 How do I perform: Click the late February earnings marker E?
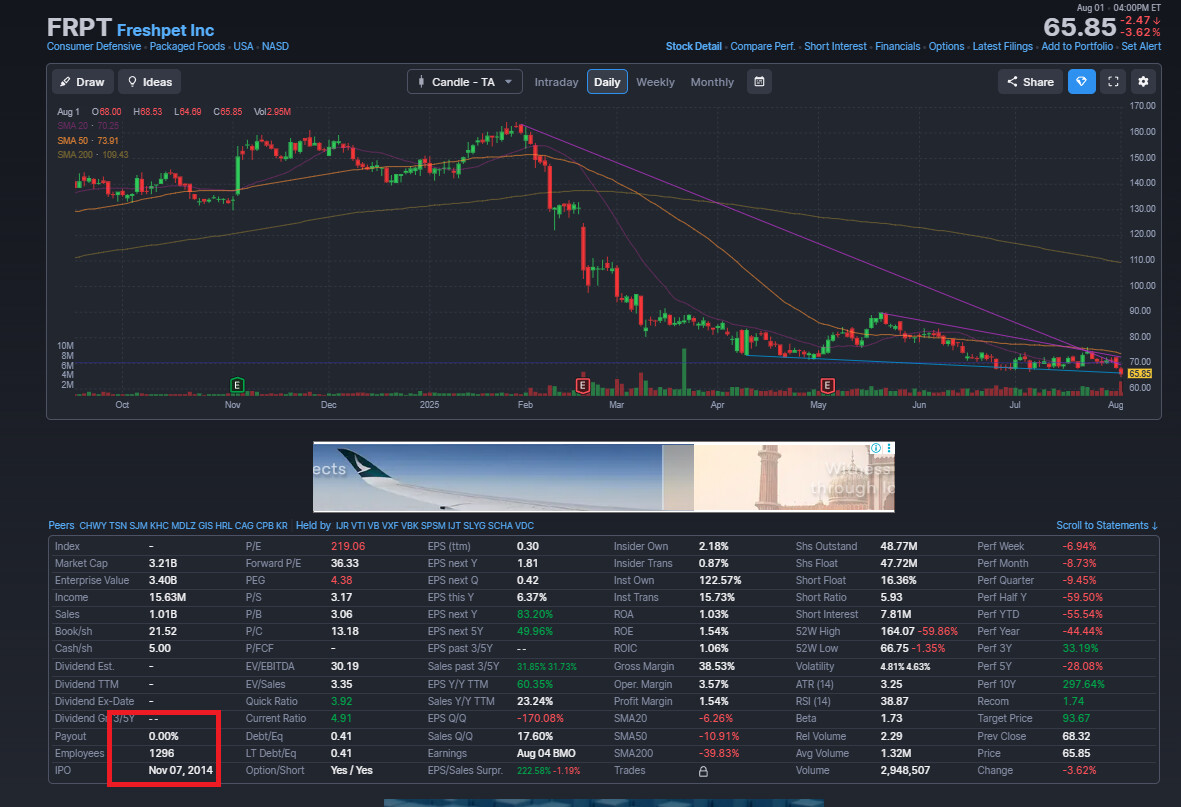582,385
